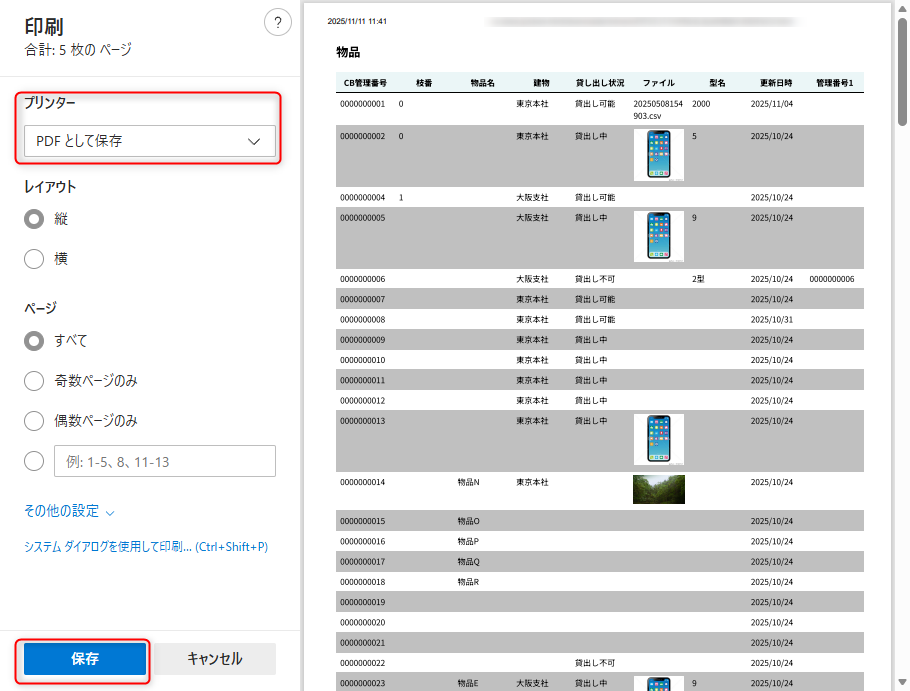
Task: Click forest thumbnail in row 0000000014
Action: (659, 489)
